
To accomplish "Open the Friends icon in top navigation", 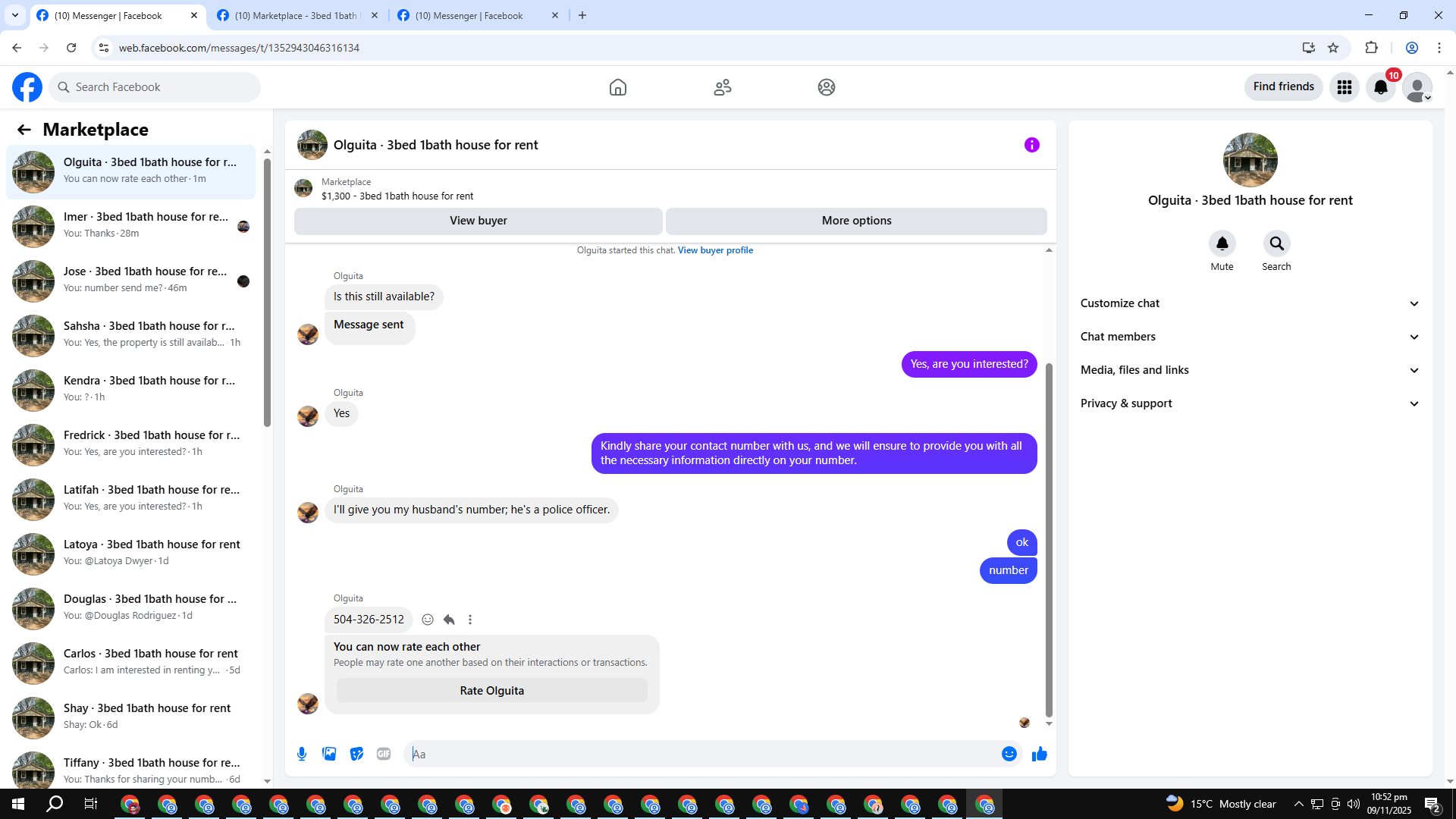I will point(723,87).
